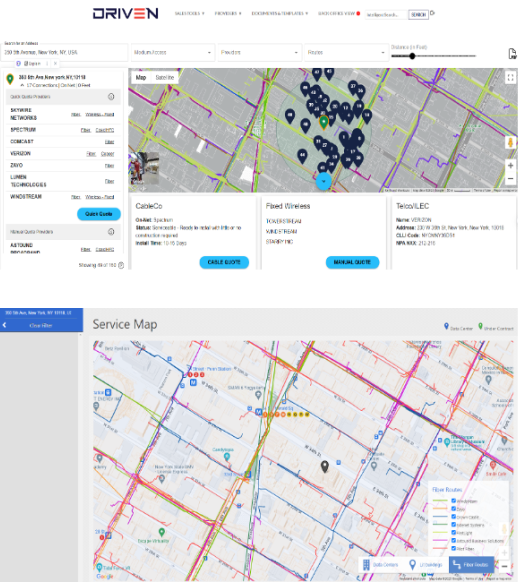The image size is (518, 582).
Task: Click Fiber link for Astound Broadband
Action: point(86,249)
